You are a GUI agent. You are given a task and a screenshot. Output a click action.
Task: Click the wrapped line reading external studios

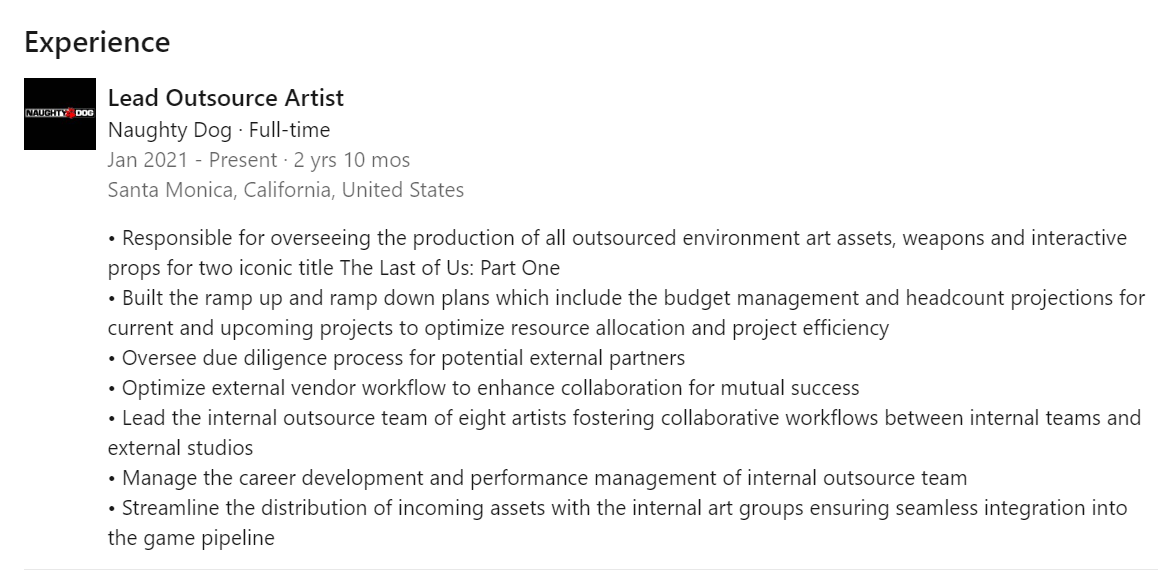[x=180, y=448]
